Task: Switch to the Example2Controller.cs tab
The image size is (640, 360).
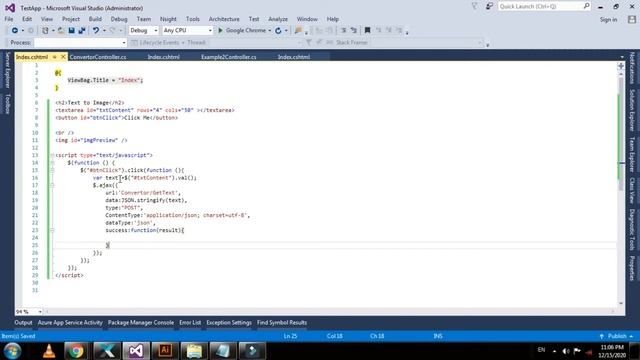Action: [229, 57]
